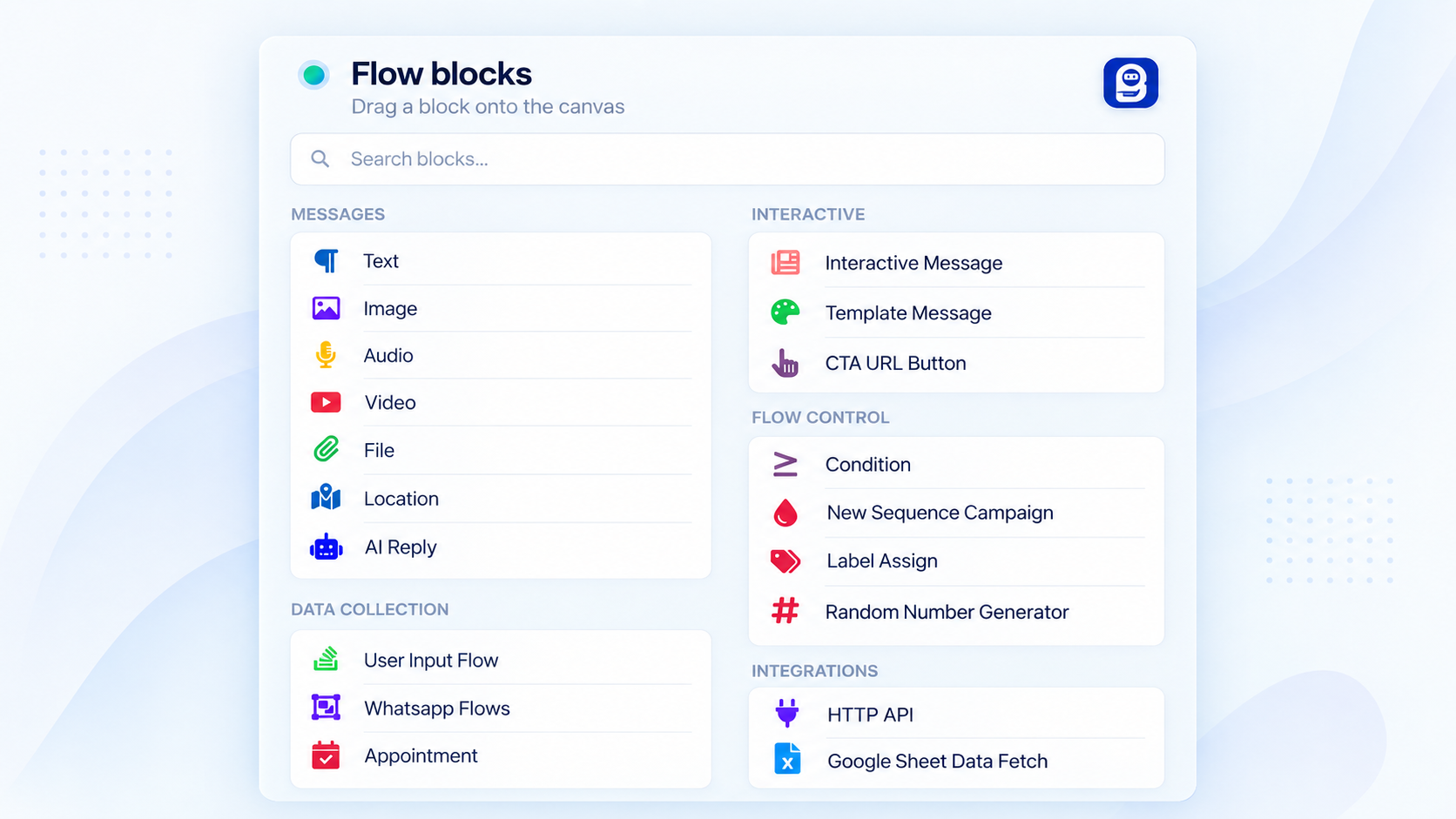The image size is (1456, 819).
Task: Select the Condition comparison icon
Action: coord(785,464)
